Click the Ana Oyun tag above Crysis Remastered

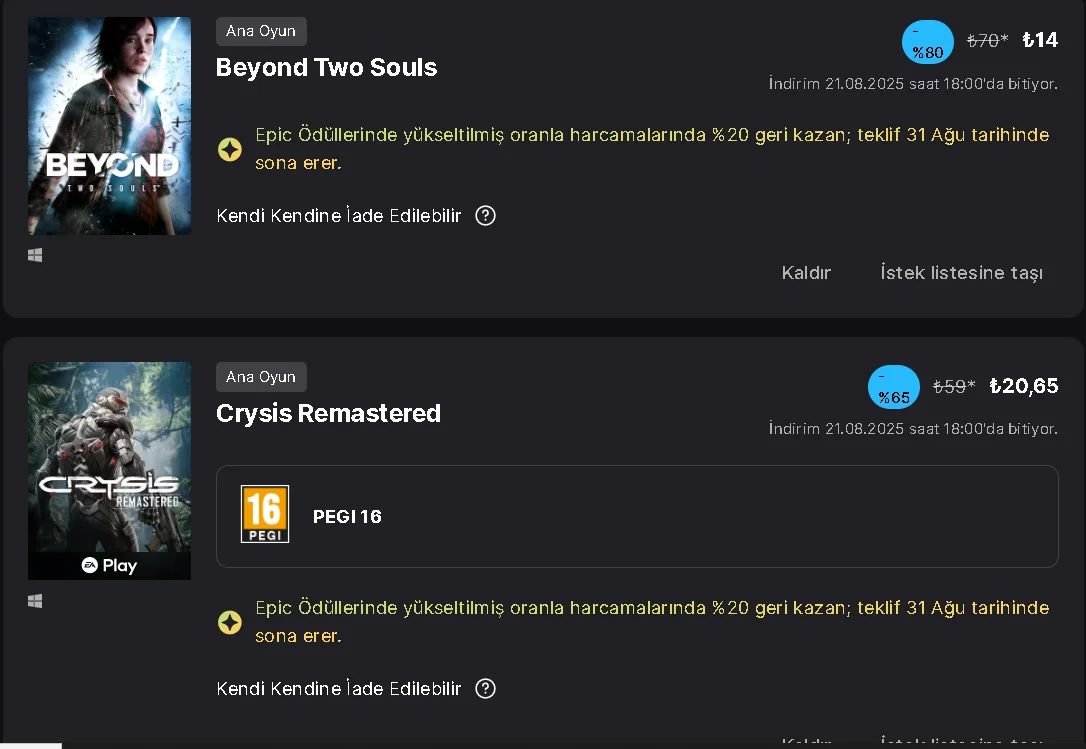(x=261, y=377)
